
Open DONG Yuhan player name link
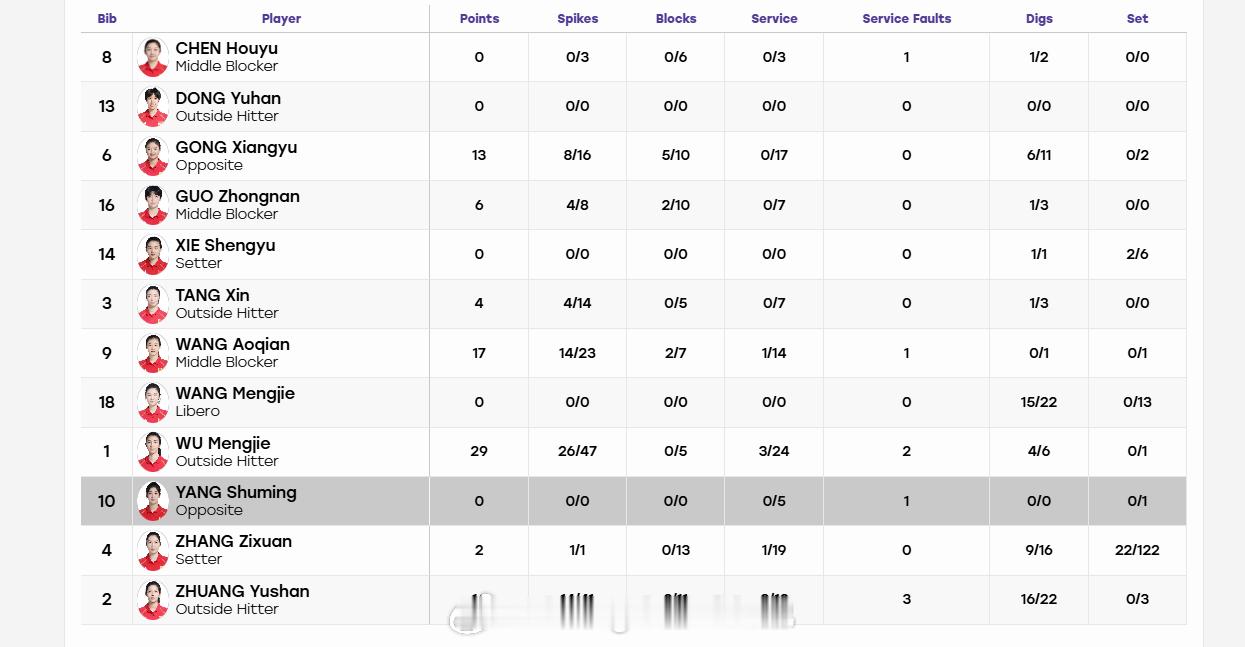(228, 98)
